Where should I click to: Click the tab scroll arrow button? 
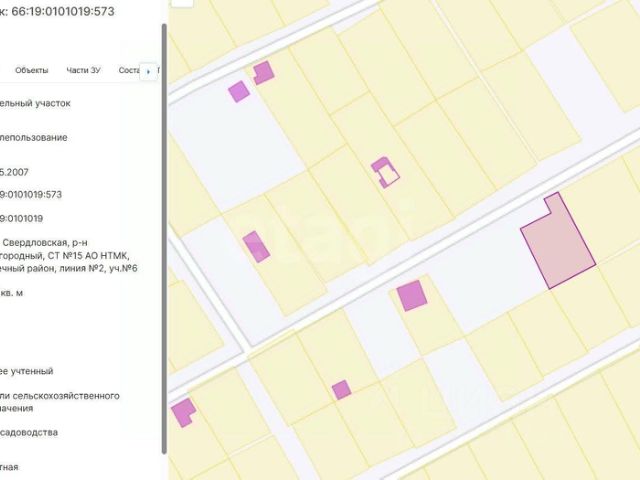(x=148, y=71)
